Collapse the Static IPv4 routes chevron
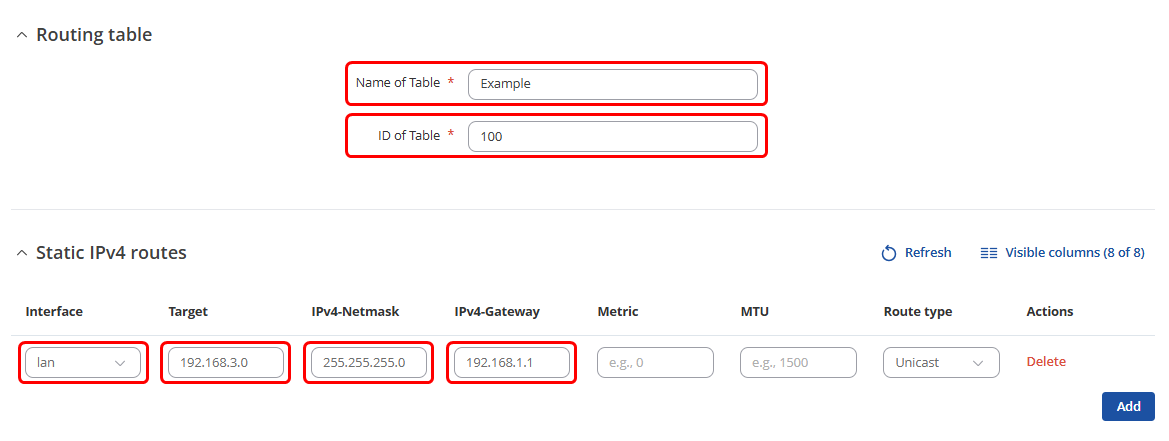The height and width of the screenshot is (441, 1169). pyautogui.click(x=22, y=254)
